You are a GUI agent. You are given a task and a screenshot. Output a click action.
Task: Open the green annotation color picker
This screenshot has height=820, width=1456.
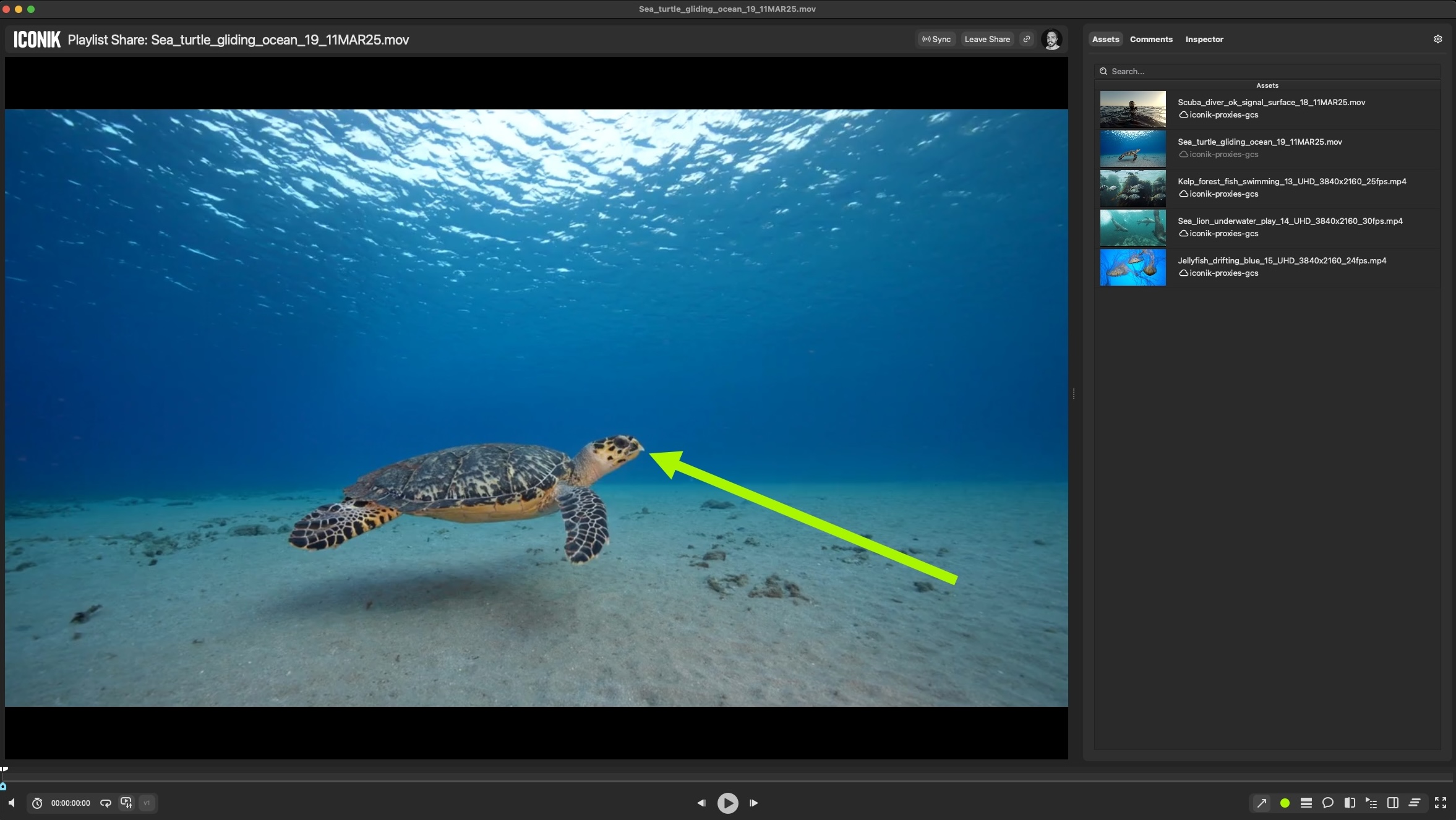1285,803
